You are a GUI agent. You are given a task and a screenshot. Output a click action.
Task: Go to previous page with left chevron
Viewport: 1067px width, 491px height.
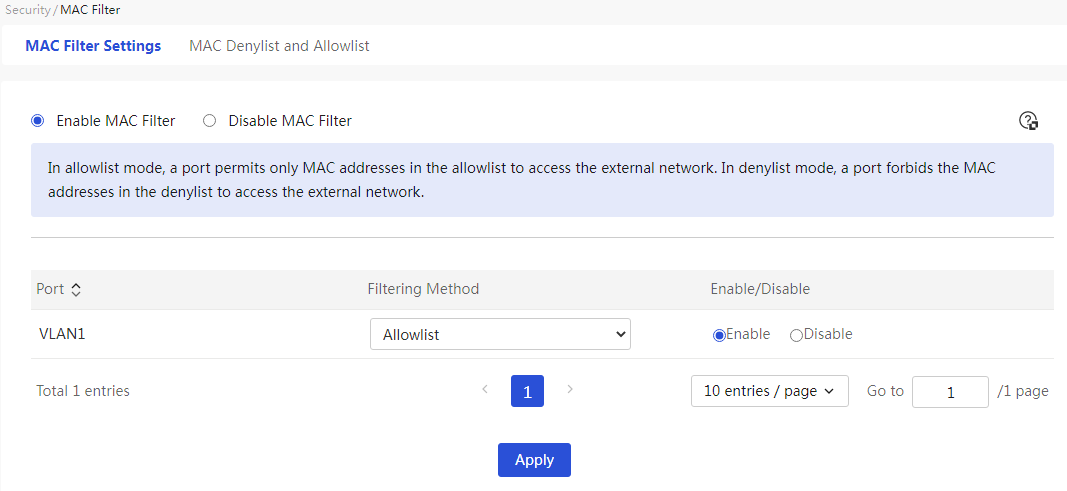tap(485, 390)
